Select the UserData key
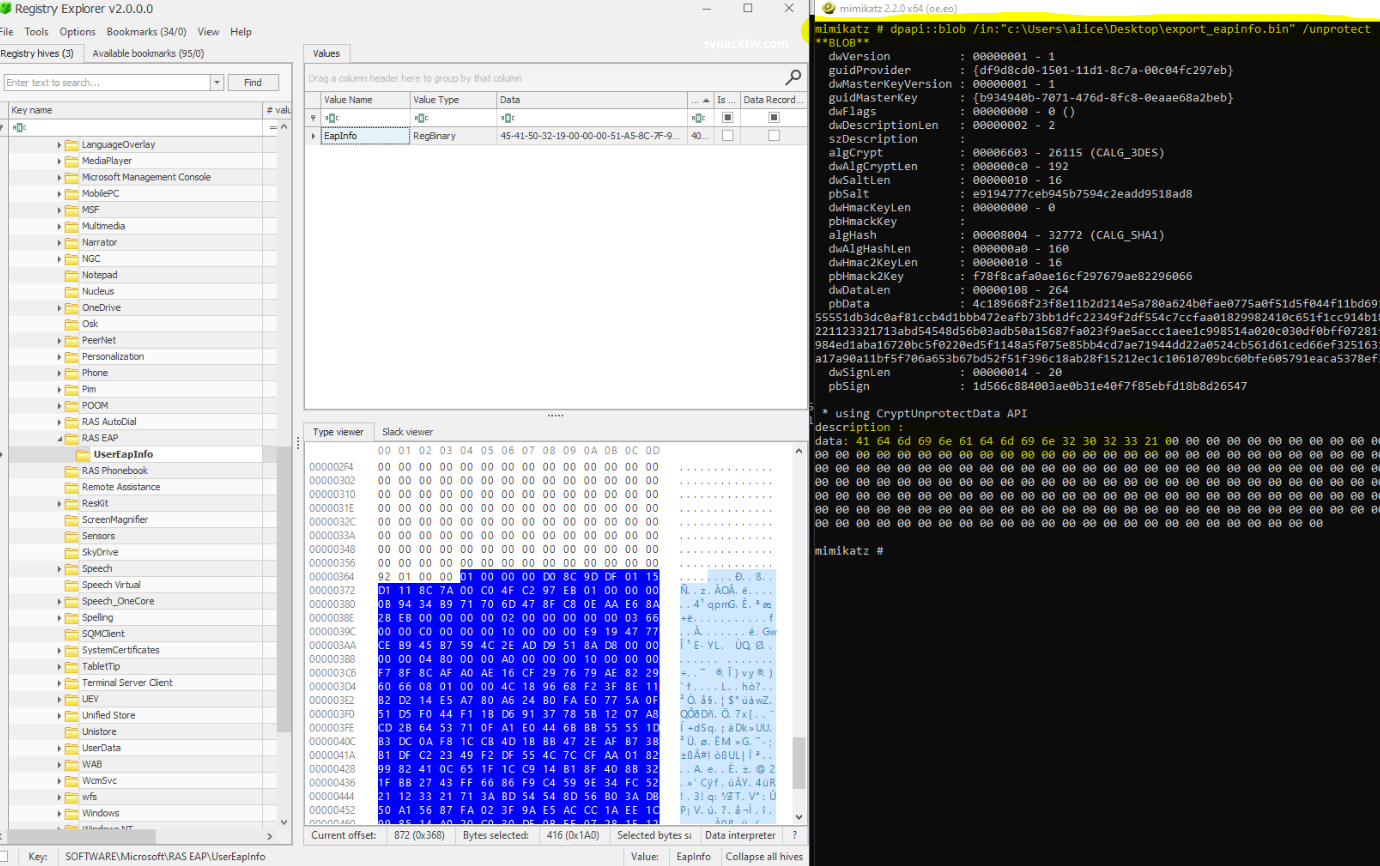 click(x=102, y=748)
